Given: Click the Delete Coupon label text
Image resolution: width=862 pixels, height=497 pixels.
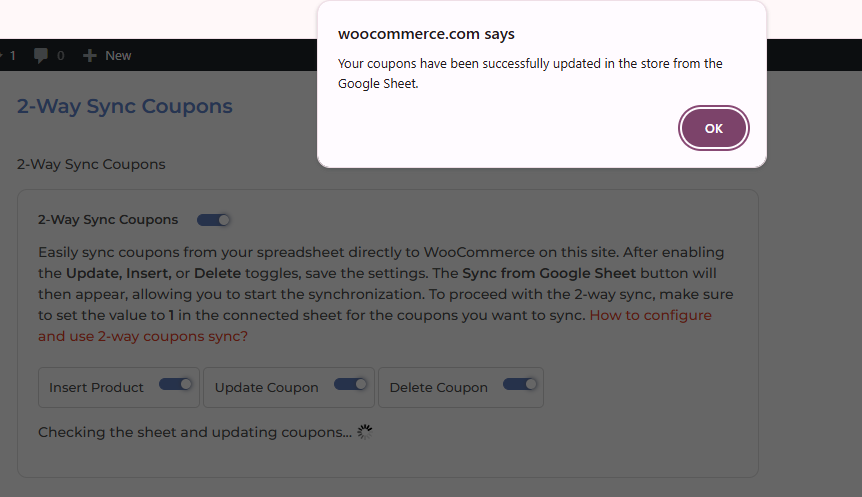Looking at the screenshot, I should click(x=438, y=387).
